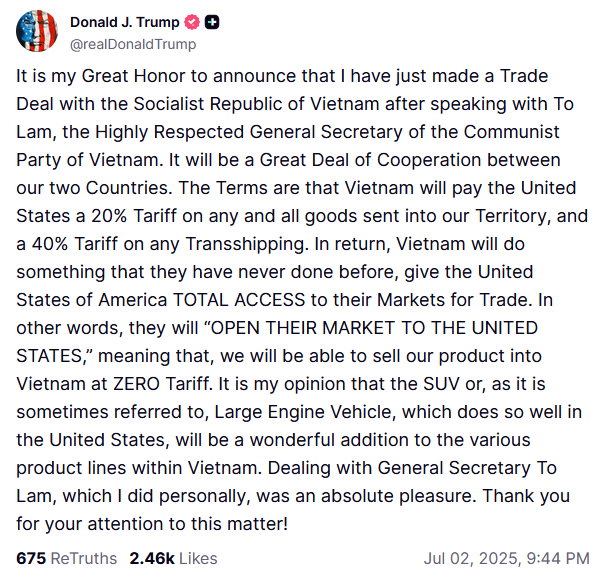Click the Likes label
This screenshot has height=582, width=597.
[x=198, y=558]
